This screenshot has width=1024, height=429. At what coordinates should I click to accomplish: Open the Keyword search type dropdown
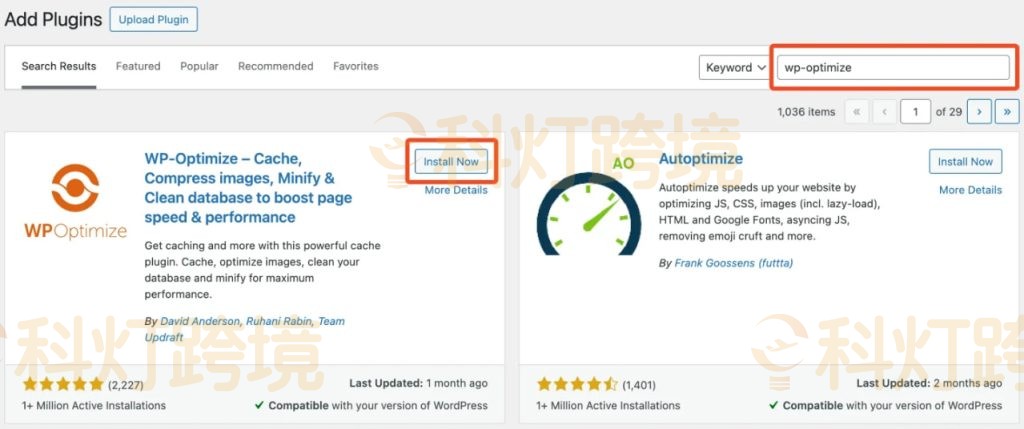tap(734, 67)
